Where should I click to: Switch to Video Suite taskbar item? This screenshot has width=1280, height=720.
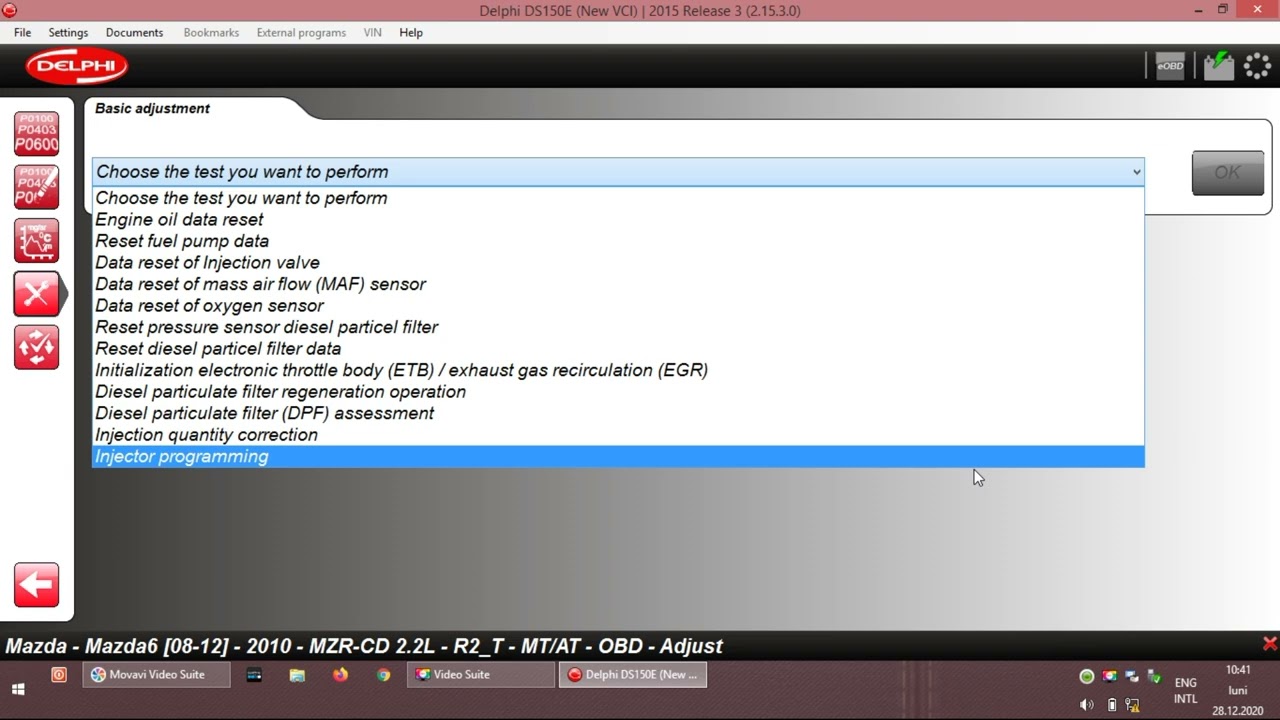coord(481,675)
